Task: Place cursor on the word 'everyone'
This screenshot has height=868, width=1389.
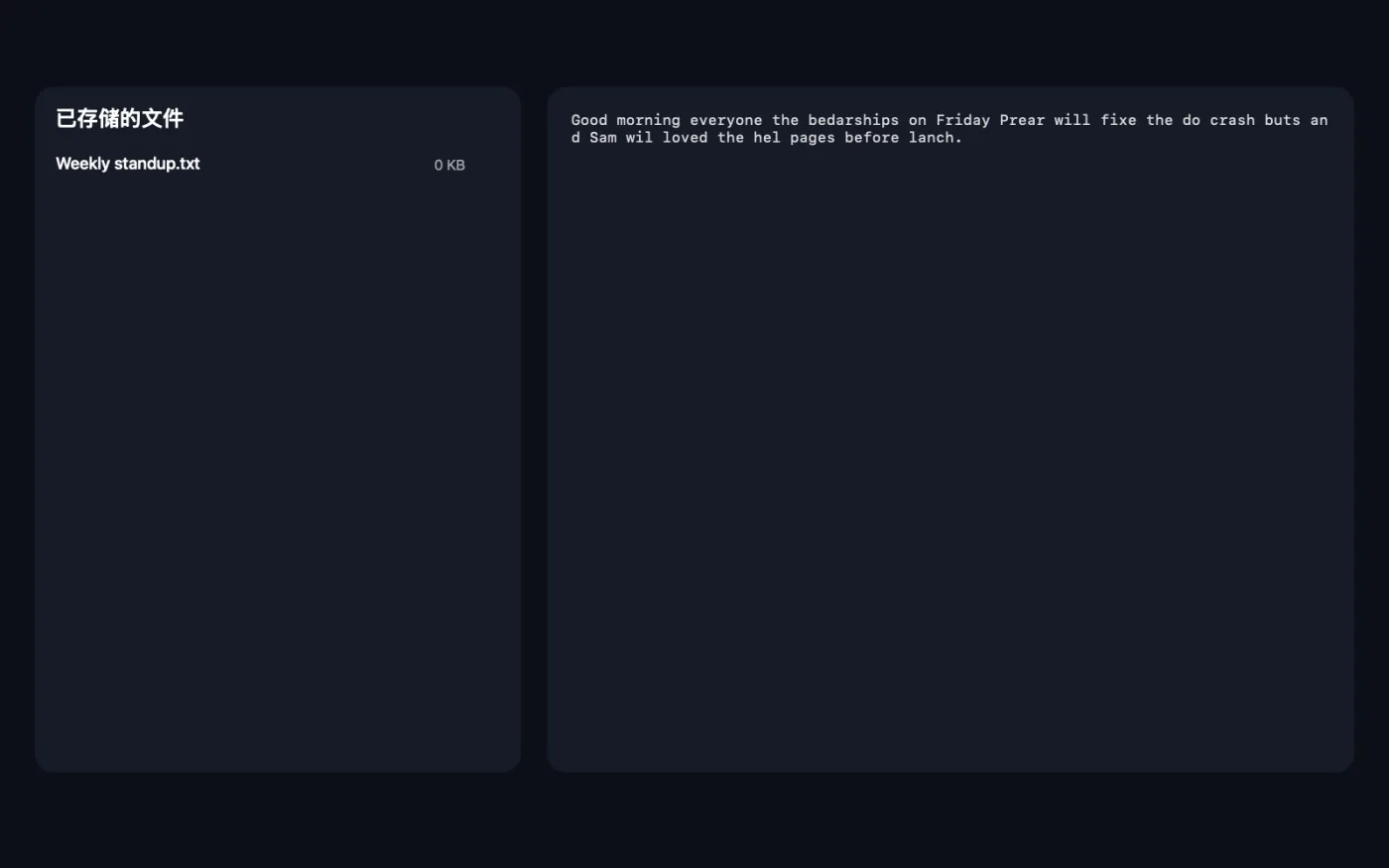Action: tap(726, 120)
